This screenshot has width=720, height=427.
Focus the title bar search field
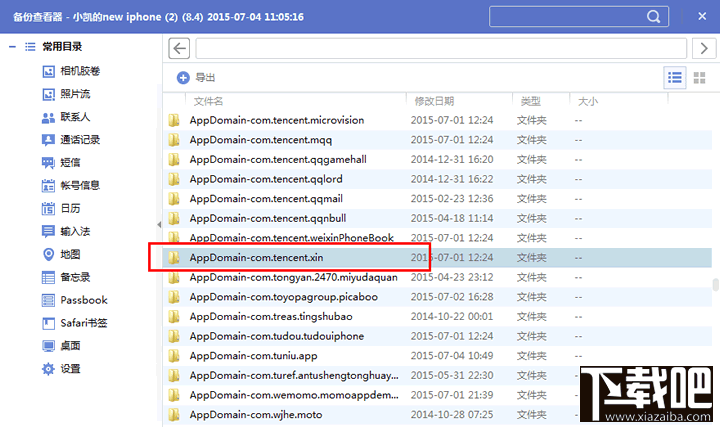point(579,17)
